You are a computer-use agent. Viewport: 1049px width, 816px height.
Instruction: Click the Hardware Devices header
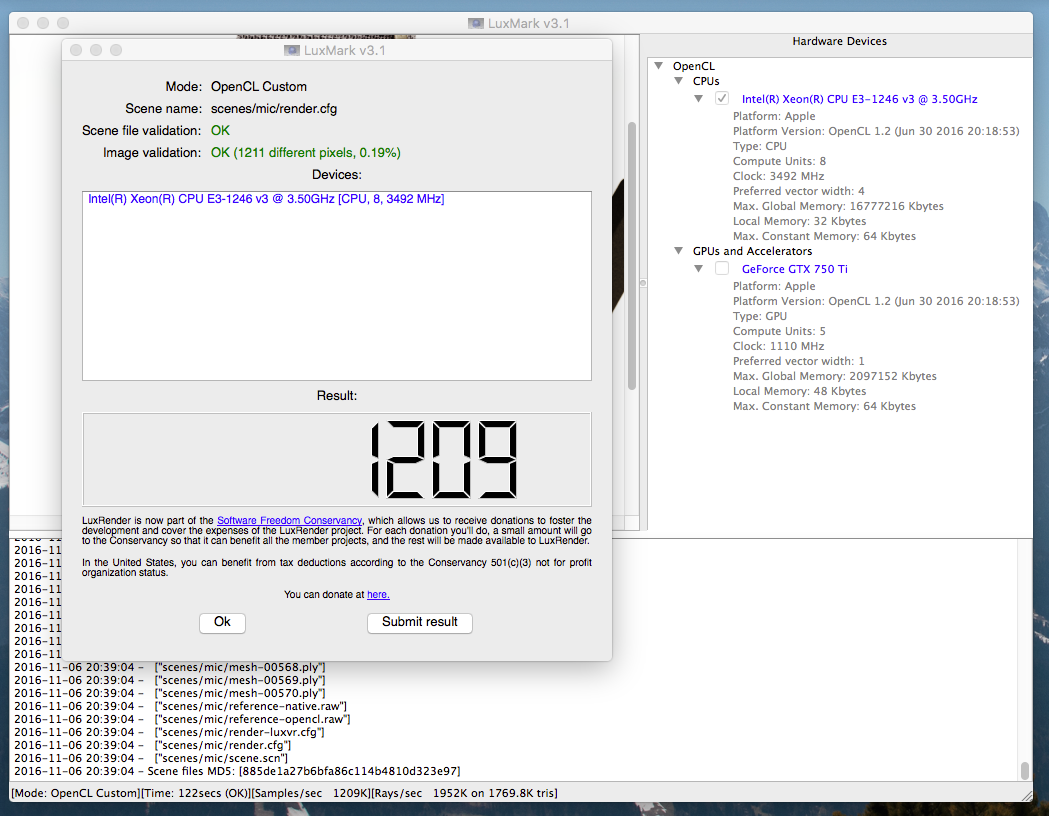coord(840,41)
